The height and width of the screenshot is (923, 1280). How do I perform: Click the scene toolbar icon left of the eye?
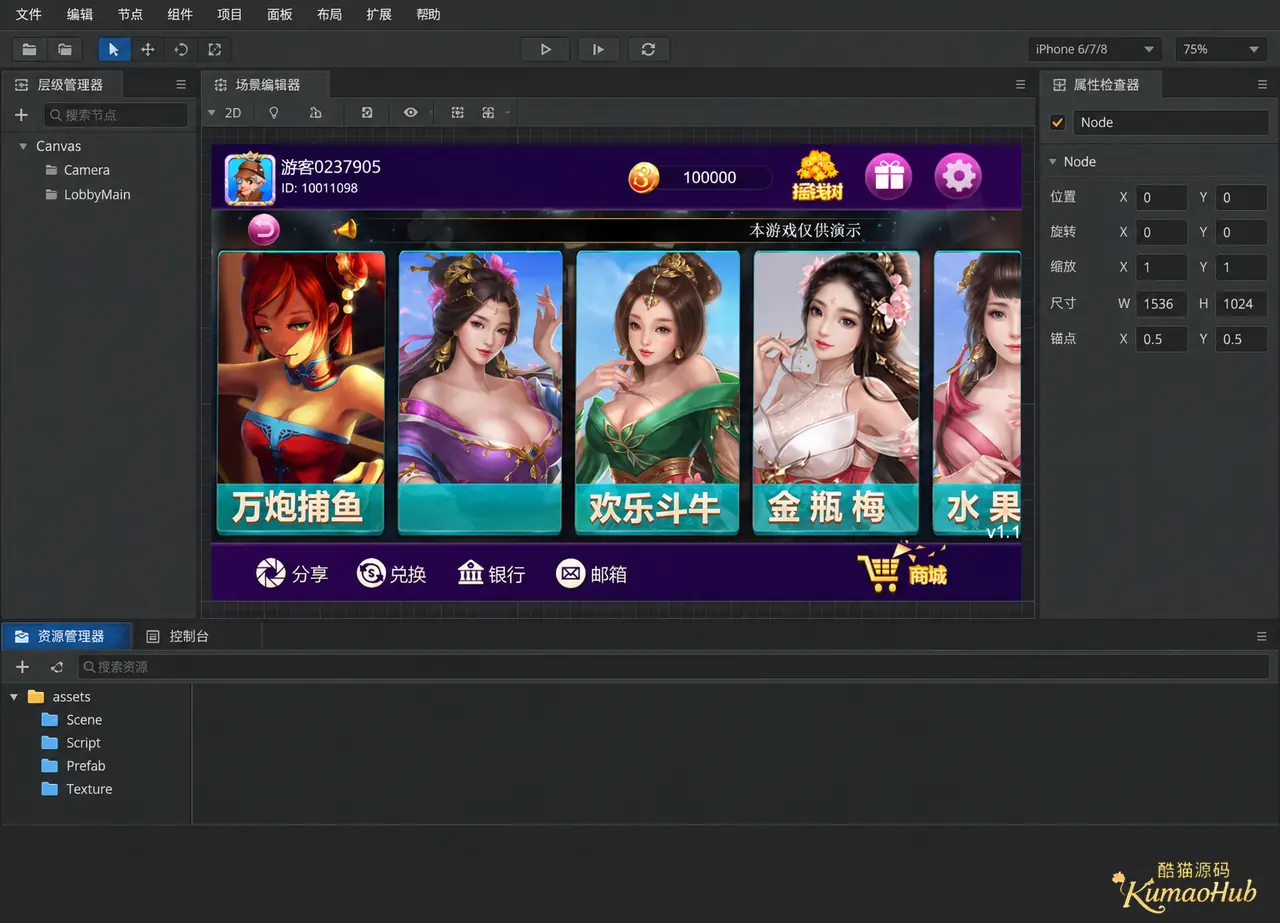tap(367, 113)
